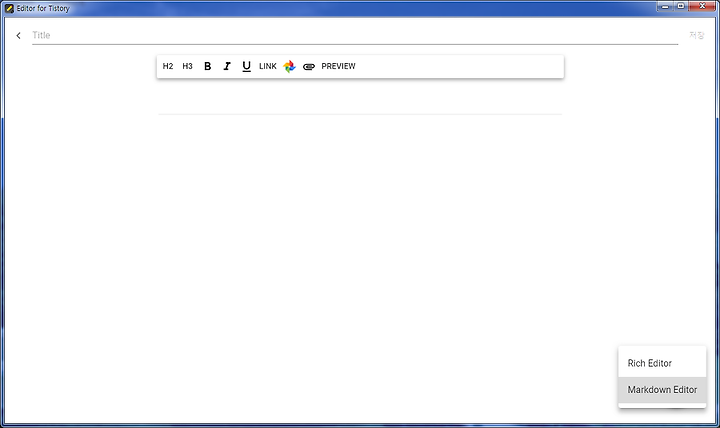Minimize the Editor for Tistory window
720x428 pixels.
[665, 6]
